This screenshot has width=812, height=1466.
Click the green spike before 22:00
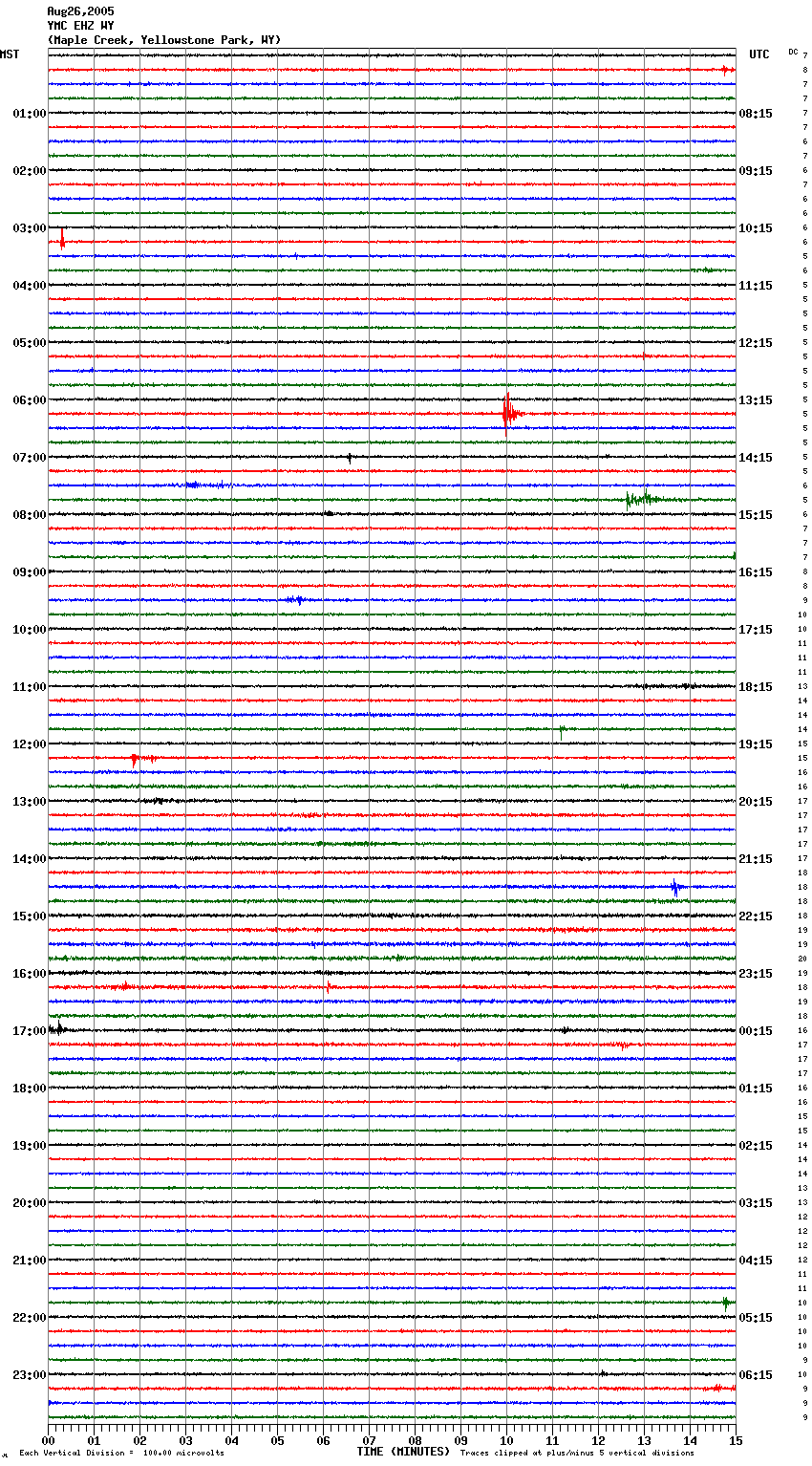click(x=726, y=1303)
